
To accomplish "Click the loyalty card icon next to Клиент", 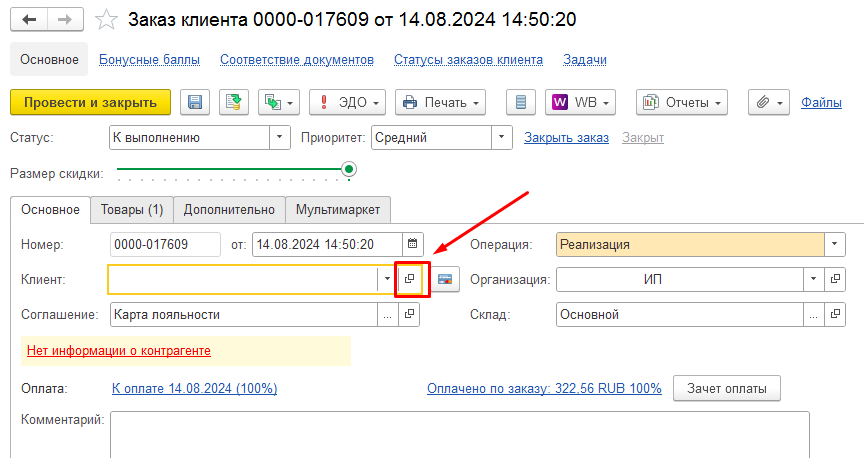I will click(x=445, y=279).
